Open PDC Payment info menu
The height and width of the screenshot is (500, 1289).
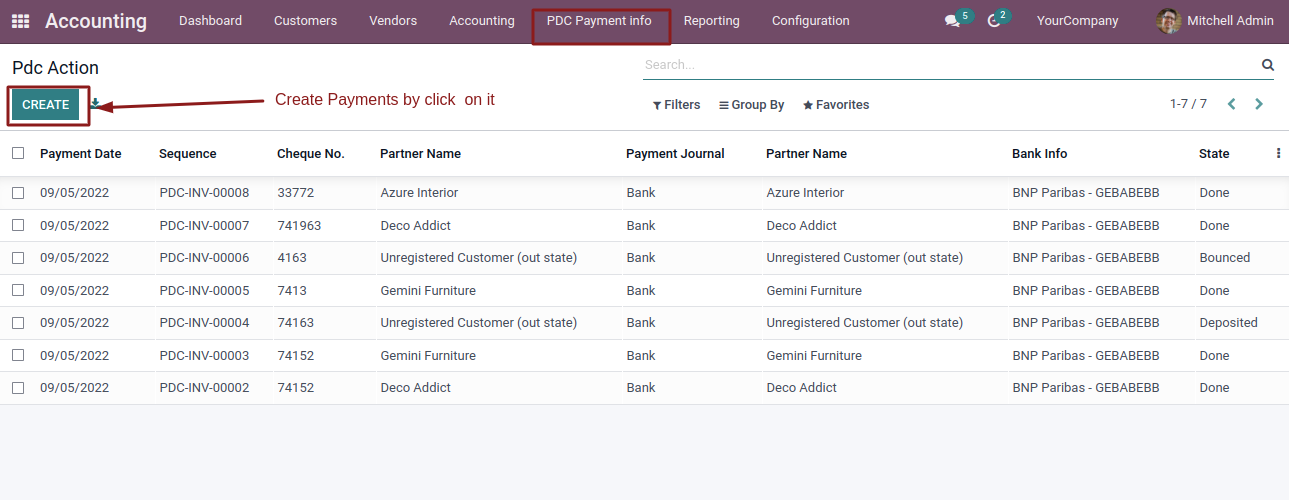click(x=599, y=21)
